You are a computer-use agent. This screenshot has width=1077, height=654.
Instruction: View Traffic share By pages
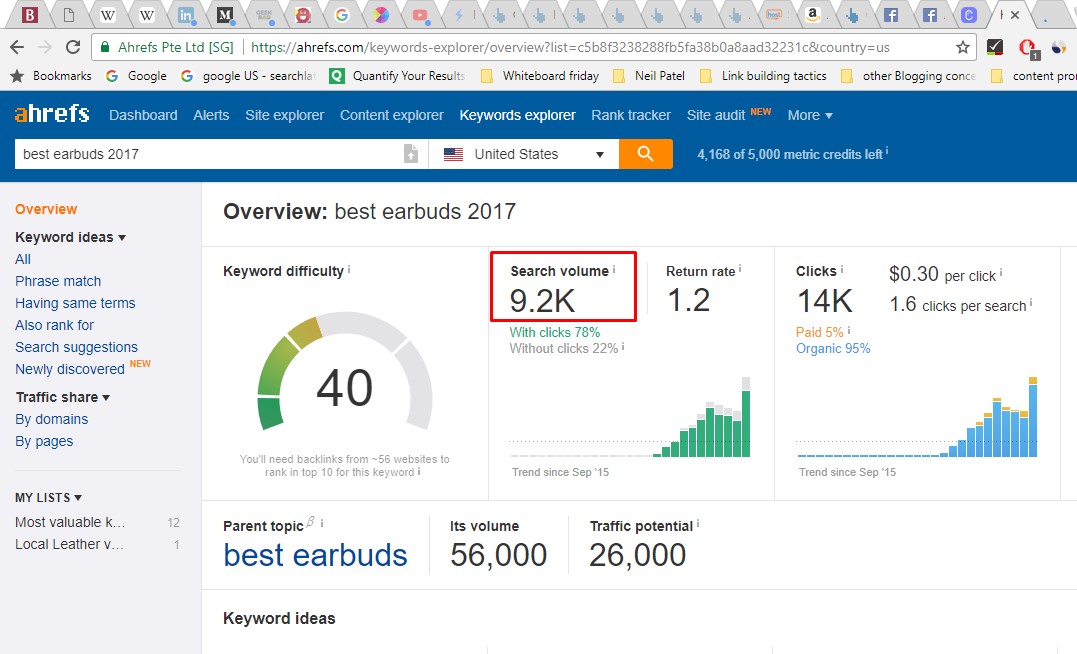point(44,441)
